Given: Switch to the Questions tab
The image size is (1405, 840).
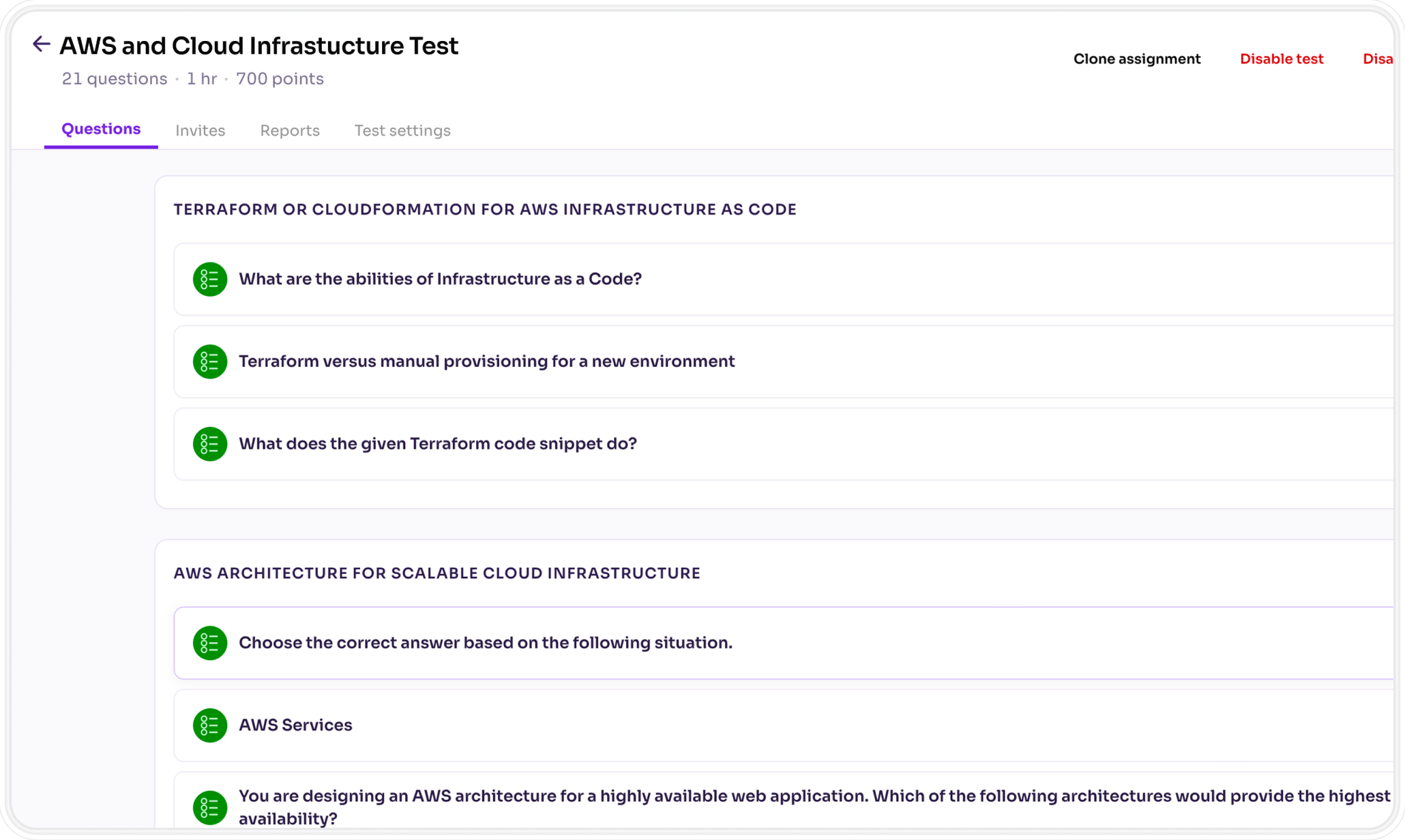Looking at the screenshot, I should 101,129.
